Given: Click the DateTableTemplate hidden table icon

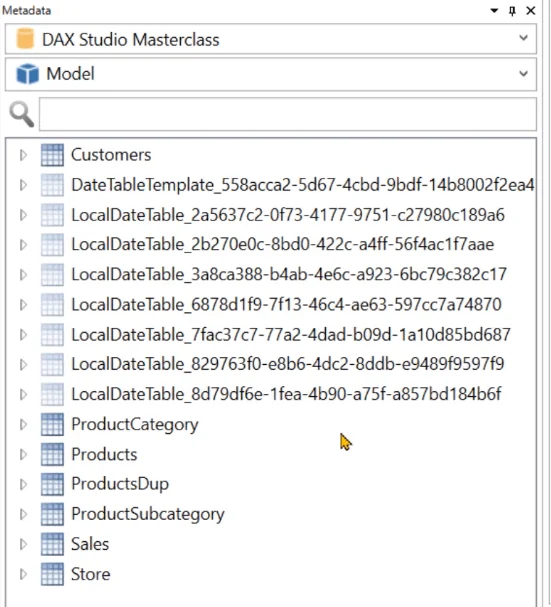Looking at the screenshot, I should tap(52, 185).
